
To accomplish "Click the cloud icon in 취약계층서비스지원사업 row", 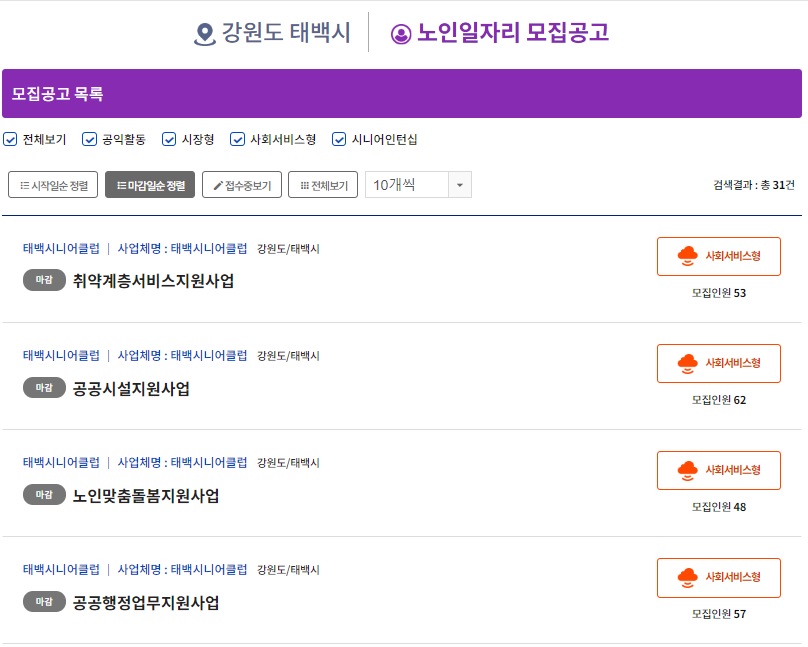I will (687, 256).
